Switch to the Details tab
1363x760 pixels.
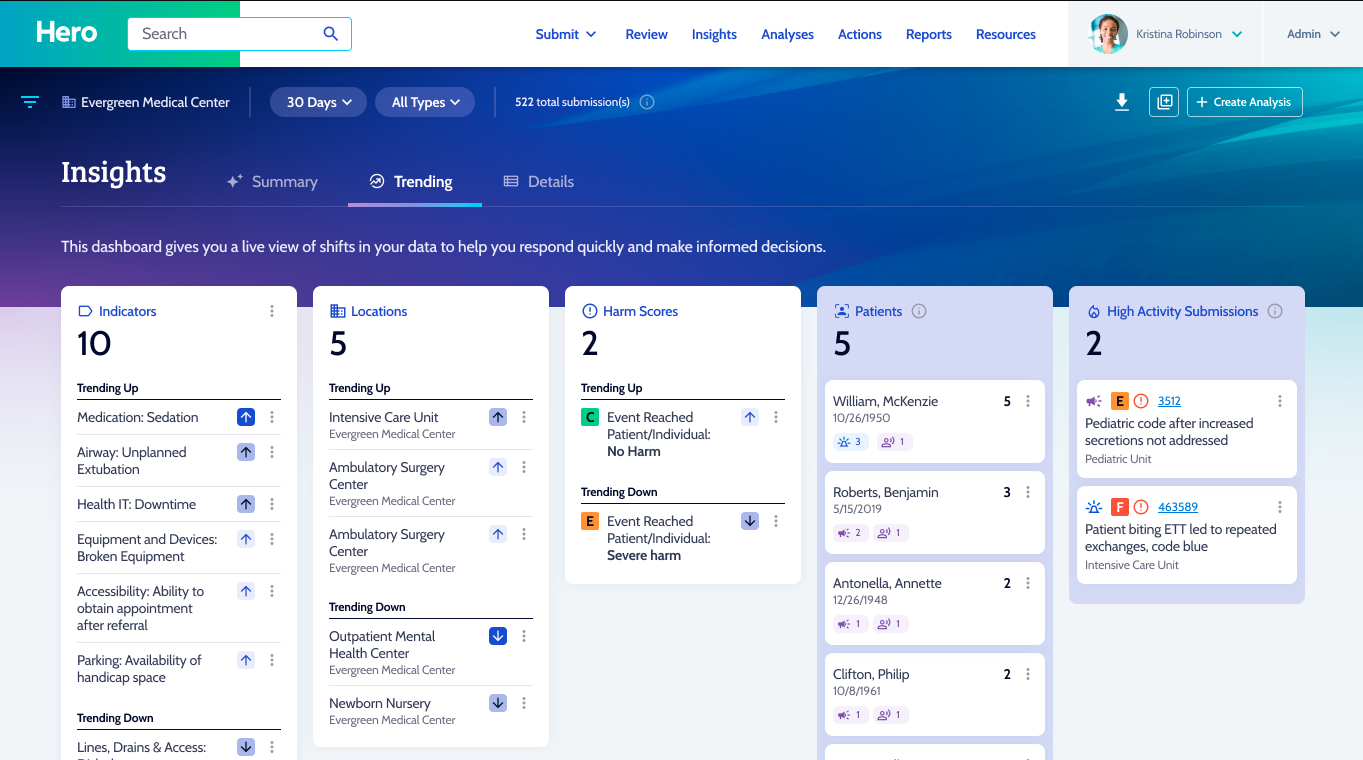coord(539,182)
